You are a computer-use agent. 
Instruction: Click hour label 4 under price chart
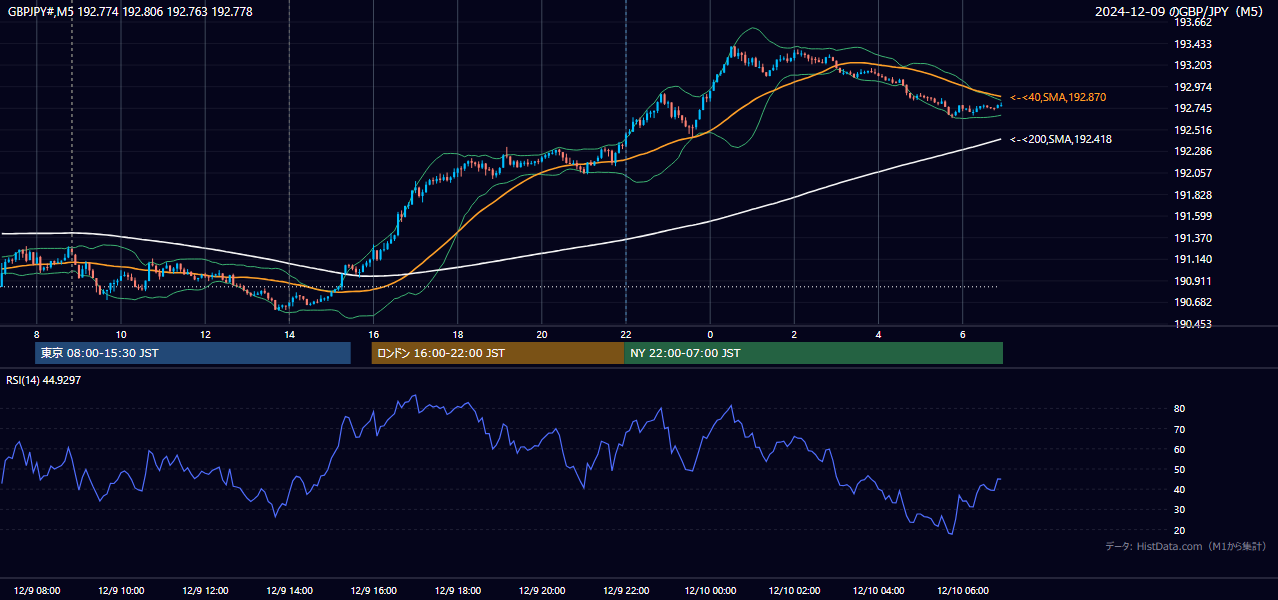(878, 334)
